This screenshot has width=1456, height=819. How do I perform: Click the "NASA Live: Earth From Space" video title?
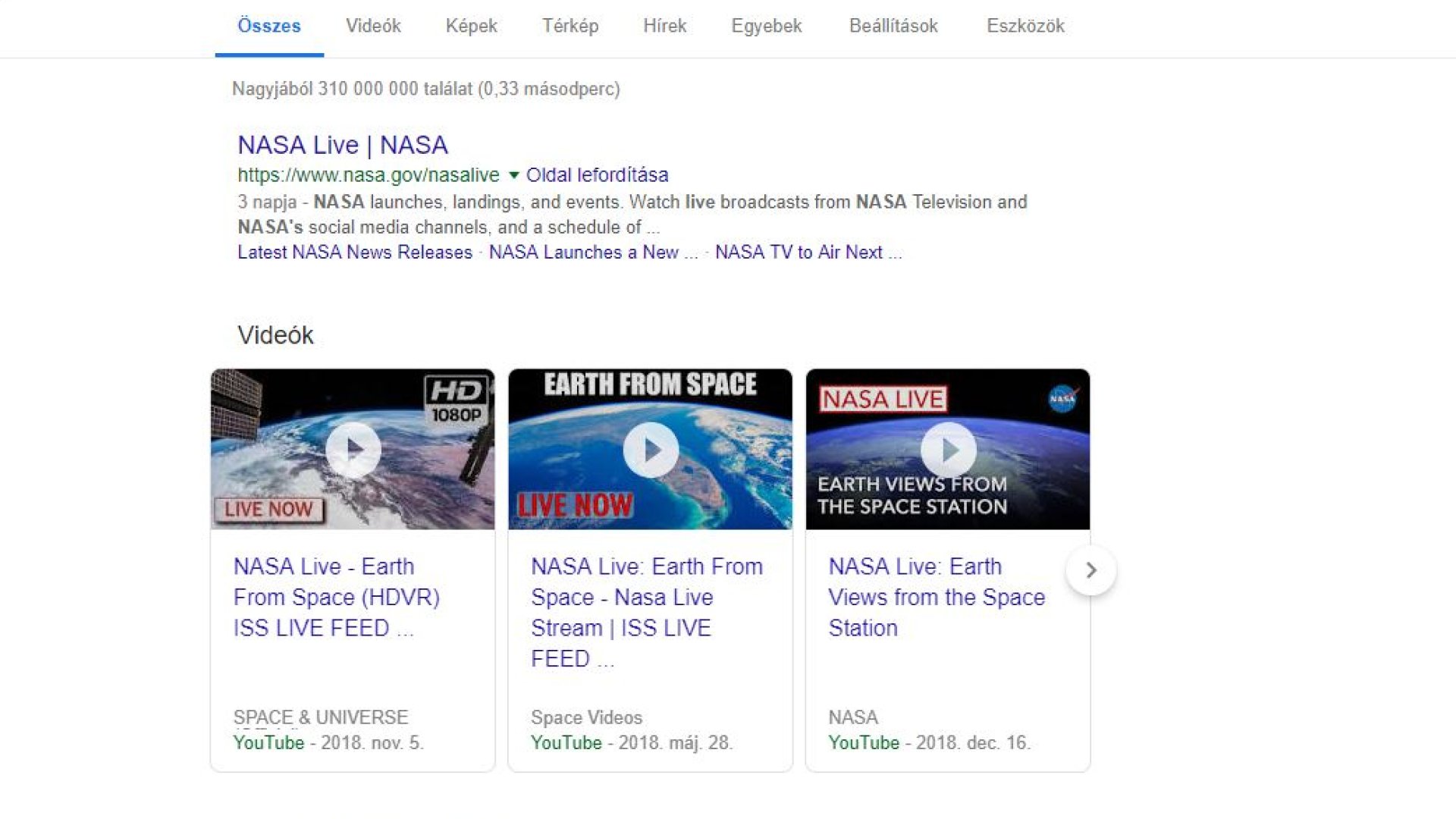point(646,612)
